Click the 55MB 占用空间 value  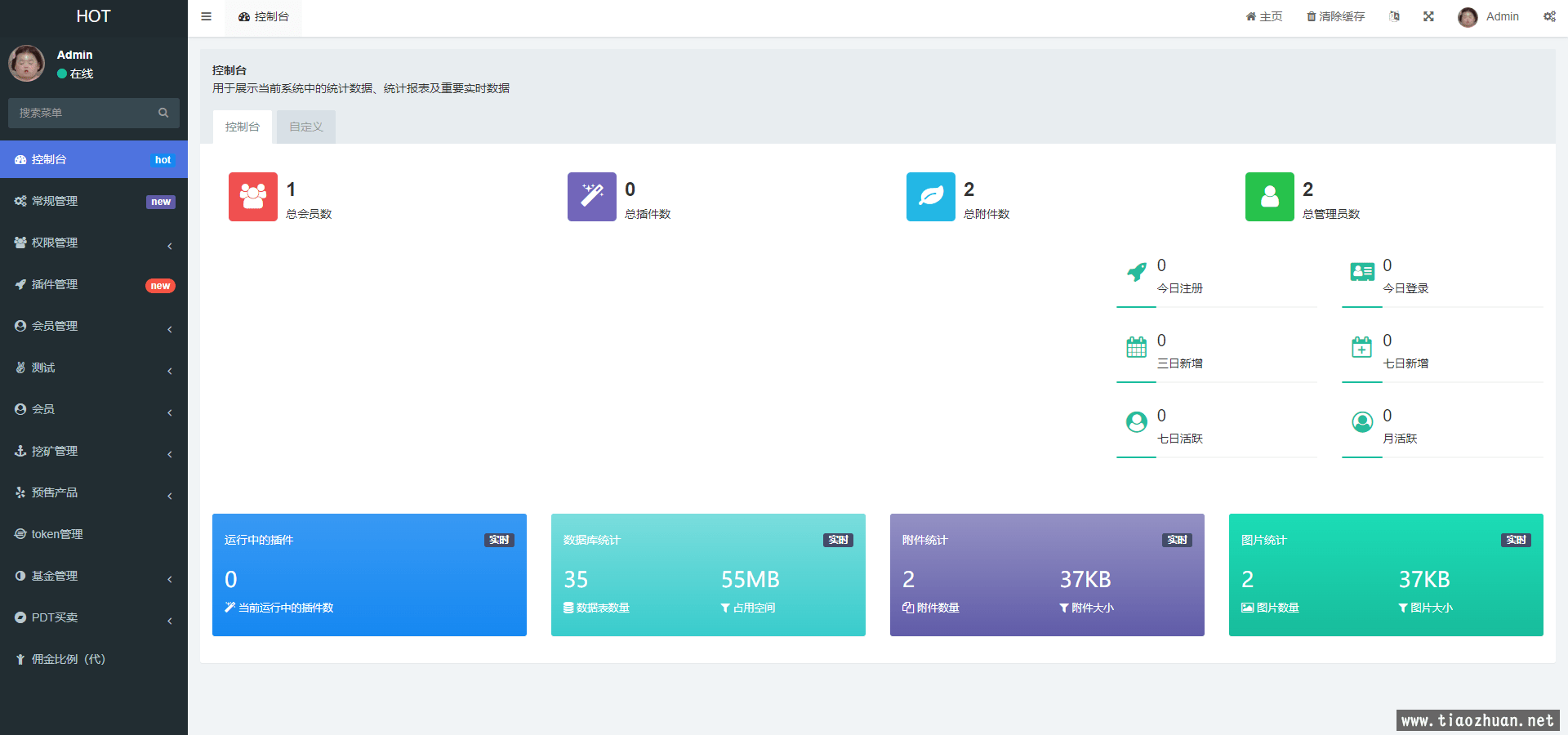point(751,580)
